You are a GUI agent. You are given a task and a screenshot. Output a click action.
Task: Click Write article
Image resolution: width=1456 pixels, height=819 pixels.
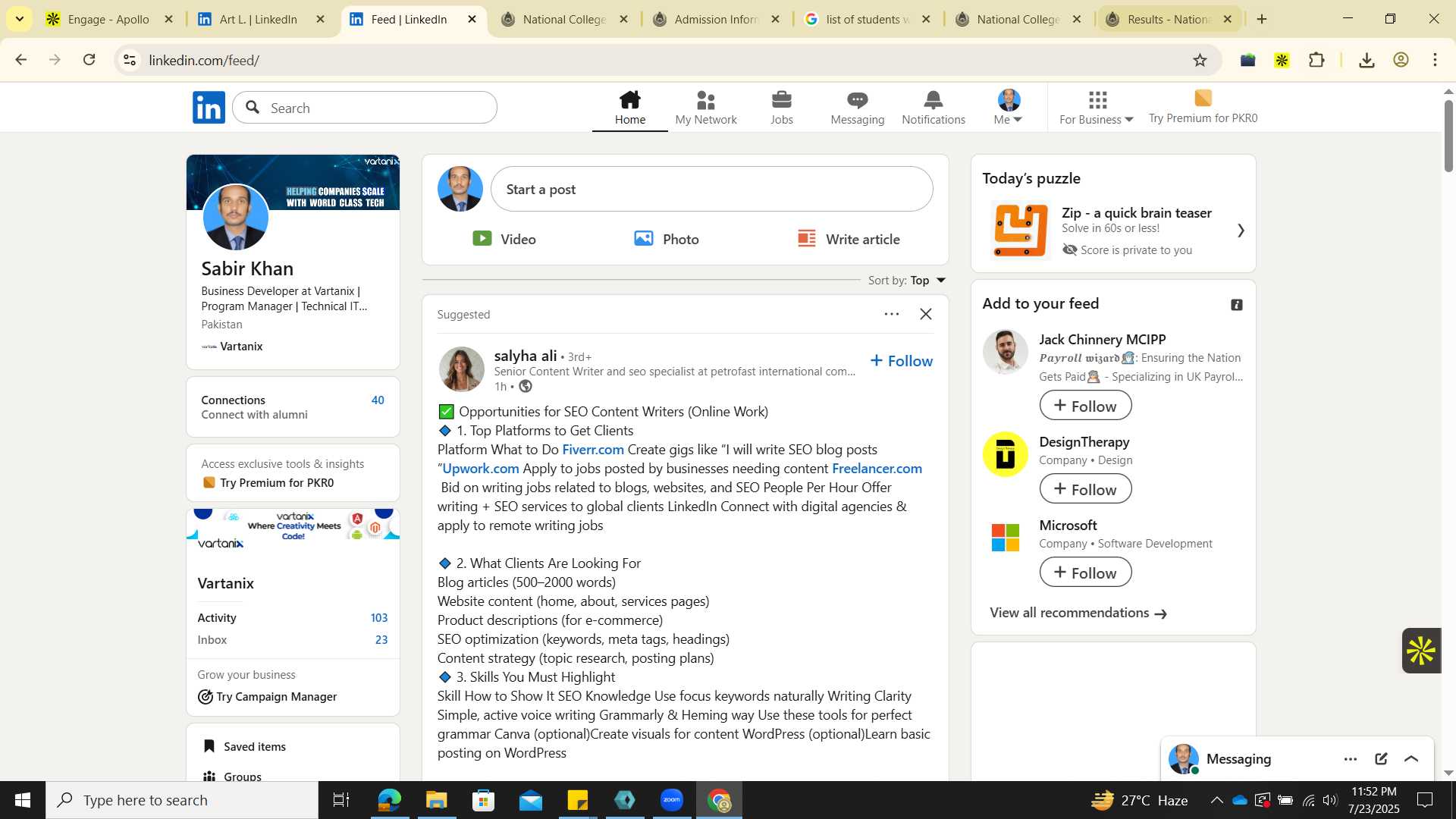click(x=849, y=239)
